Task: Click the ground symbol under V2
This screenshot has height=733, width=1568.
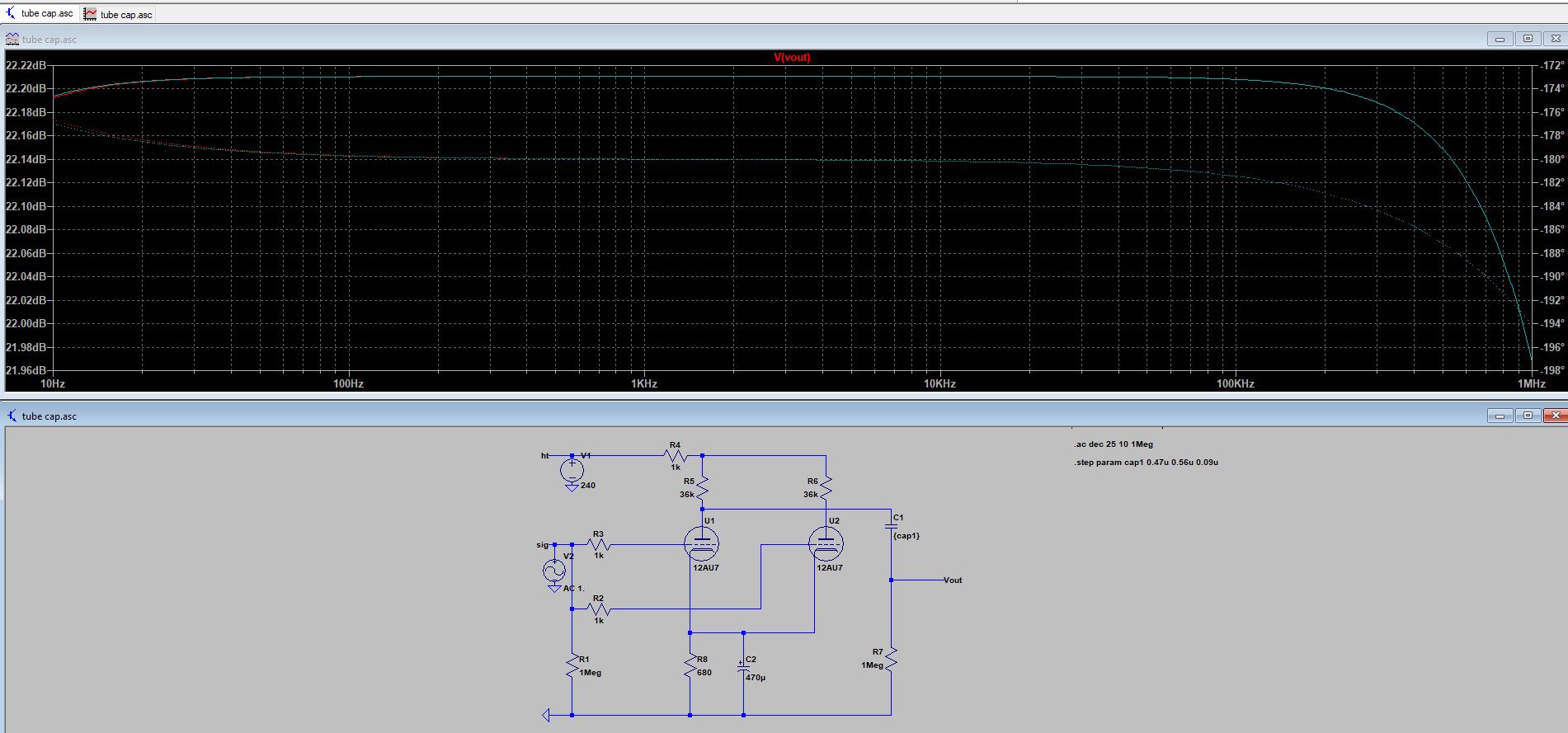Action: pyautogui.click(x=553, y=587)
